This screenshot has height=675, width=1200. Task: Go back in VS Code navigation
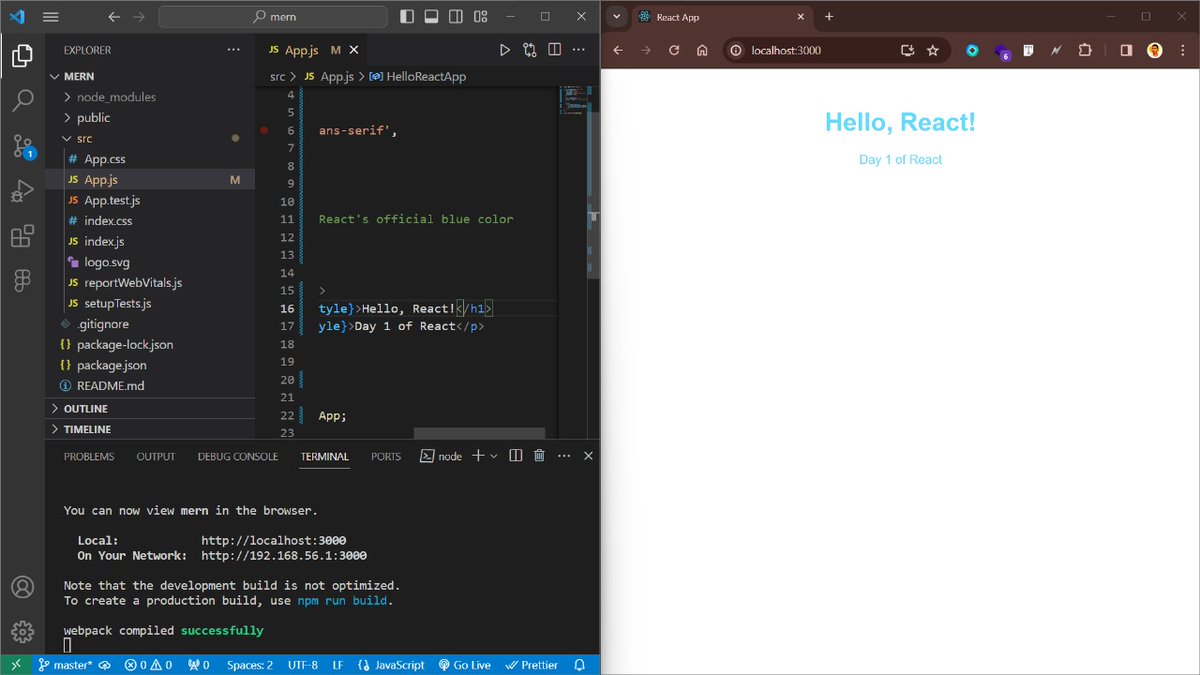coord(113,17)
